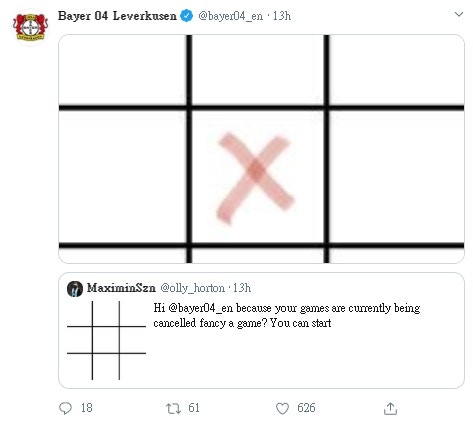Retweet using the retweet arrows icon
Screen dimensions: 473x422
pos(174,408)
